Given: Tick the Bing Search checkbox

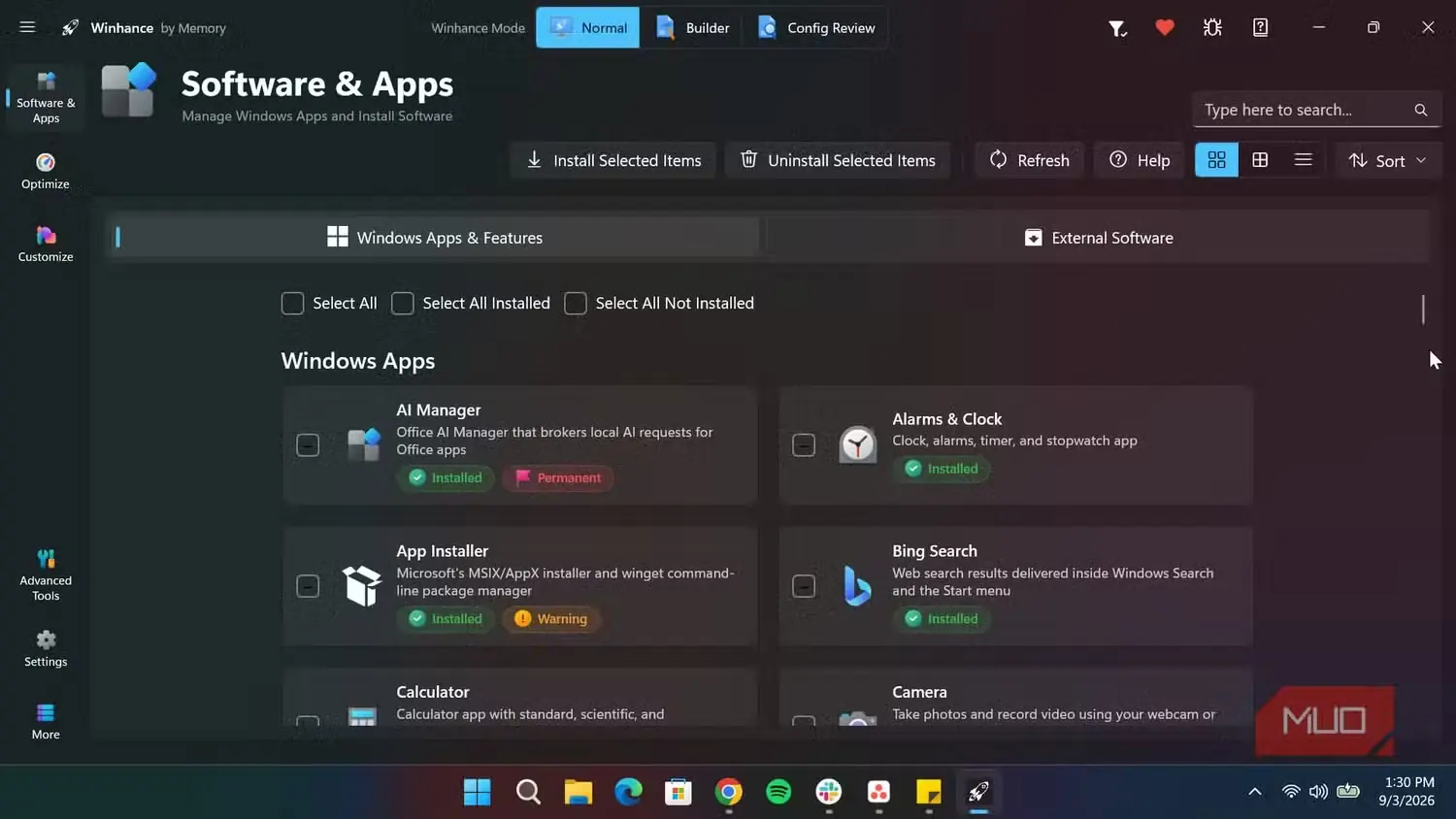Looking at the screenshot, I should (x=804, y=586).
